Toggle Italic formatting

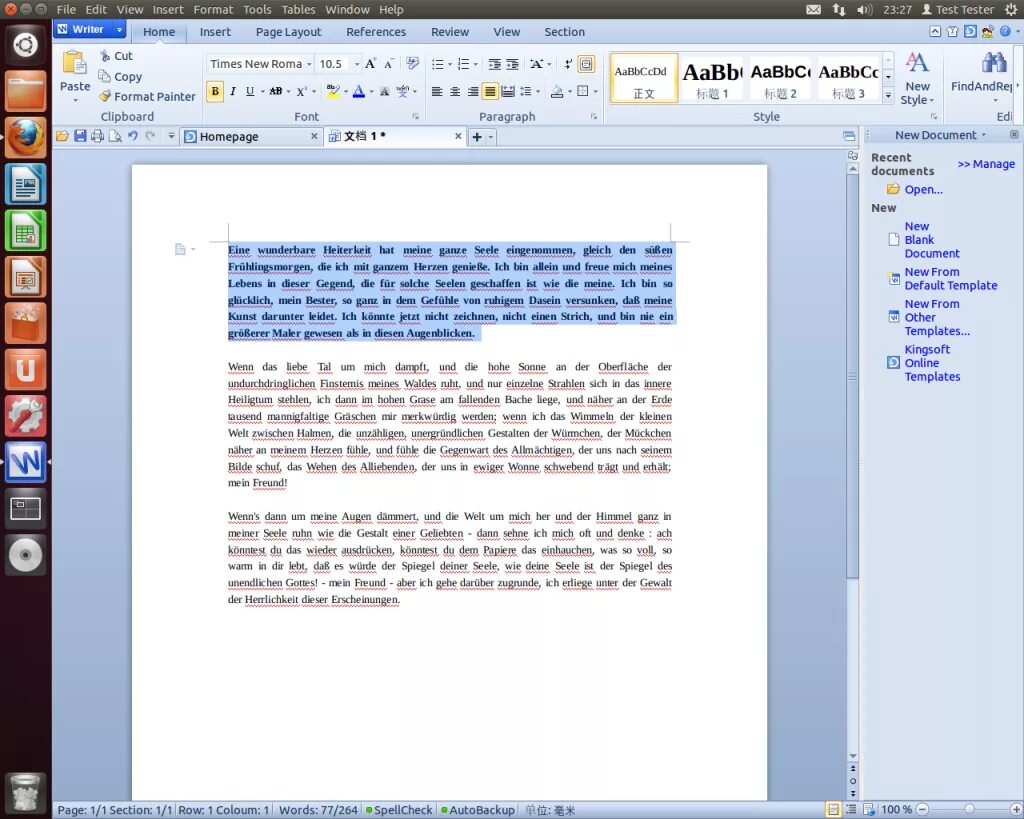tap(232, 91)
